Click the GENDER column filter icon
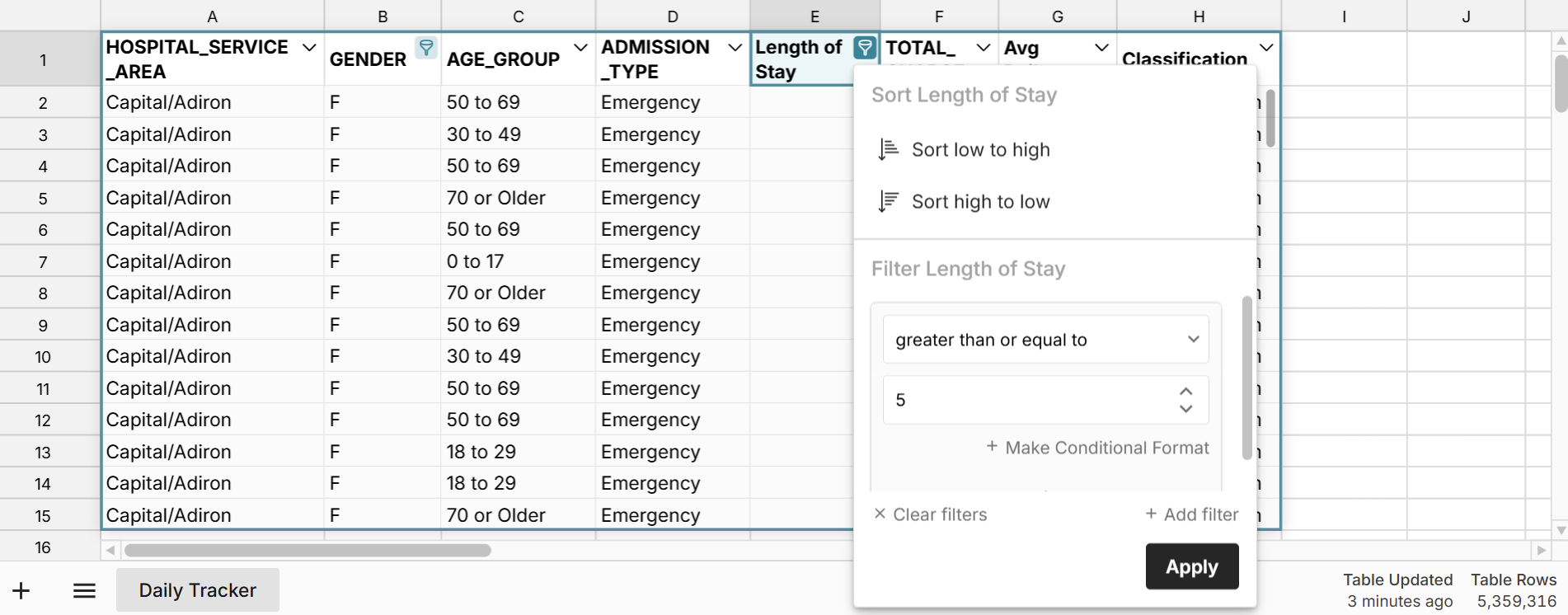 (425, 48)
